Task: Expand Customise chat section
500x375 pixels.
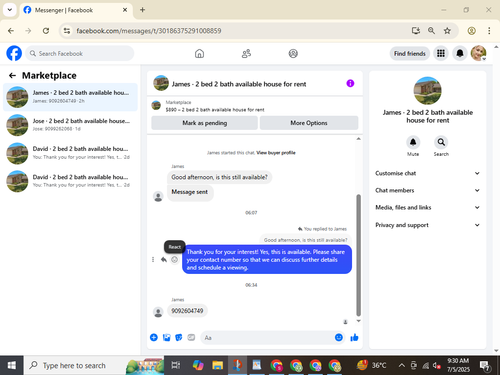Action: tap(427, 173)
